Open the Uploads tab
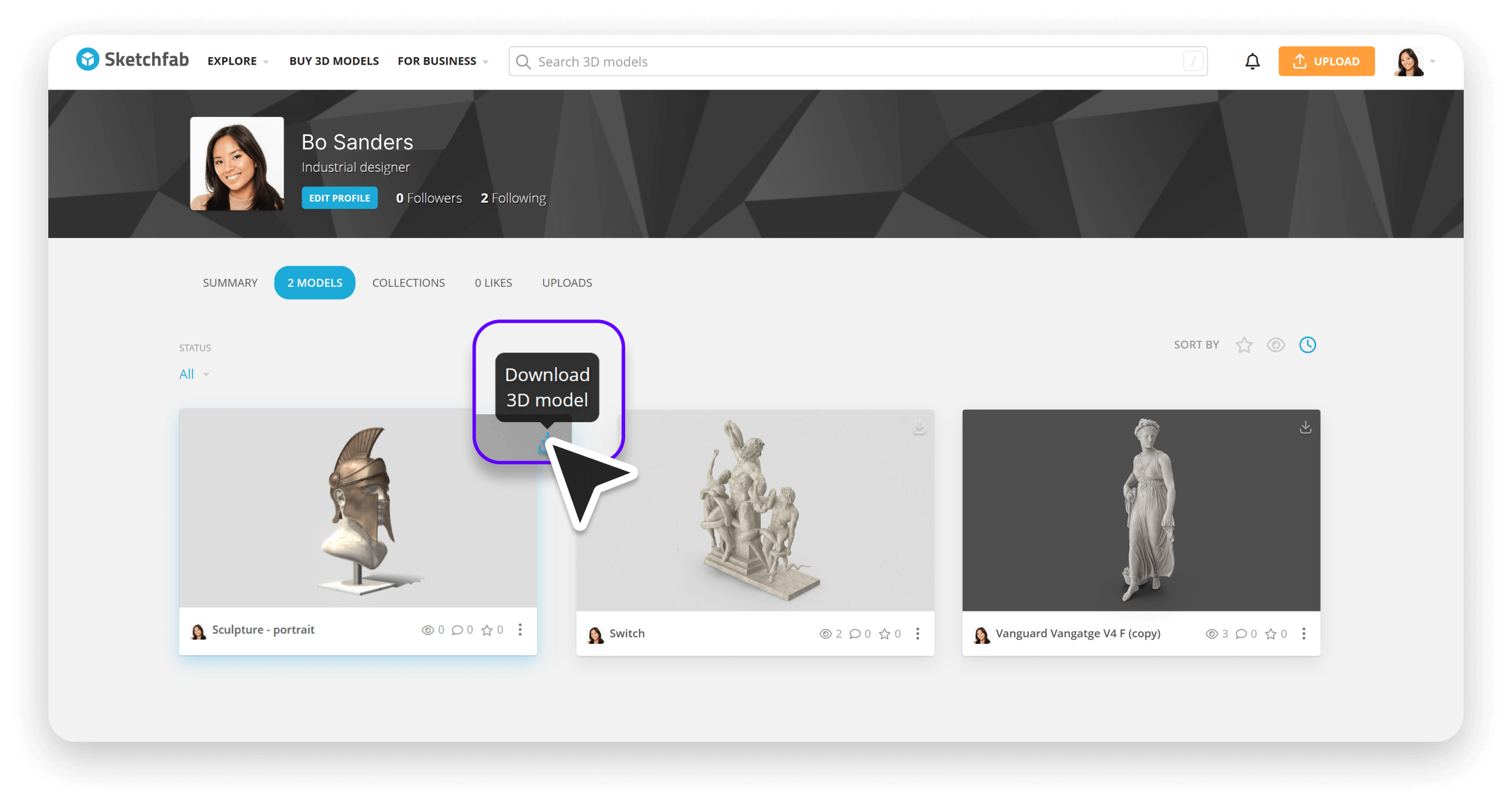The image size is (1512, 804). pyautogui.click(x=567, y=283)
